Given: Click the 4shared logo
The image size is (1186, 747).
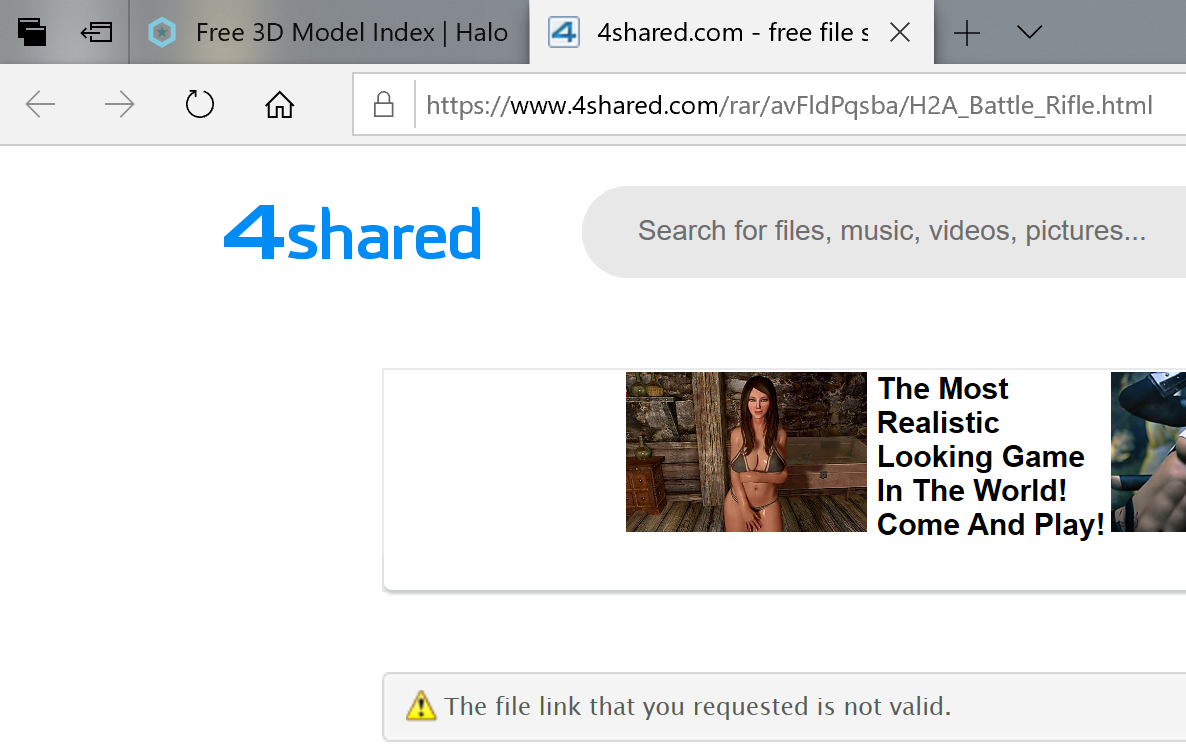Looking at the screenshot, I should point(352,233).
